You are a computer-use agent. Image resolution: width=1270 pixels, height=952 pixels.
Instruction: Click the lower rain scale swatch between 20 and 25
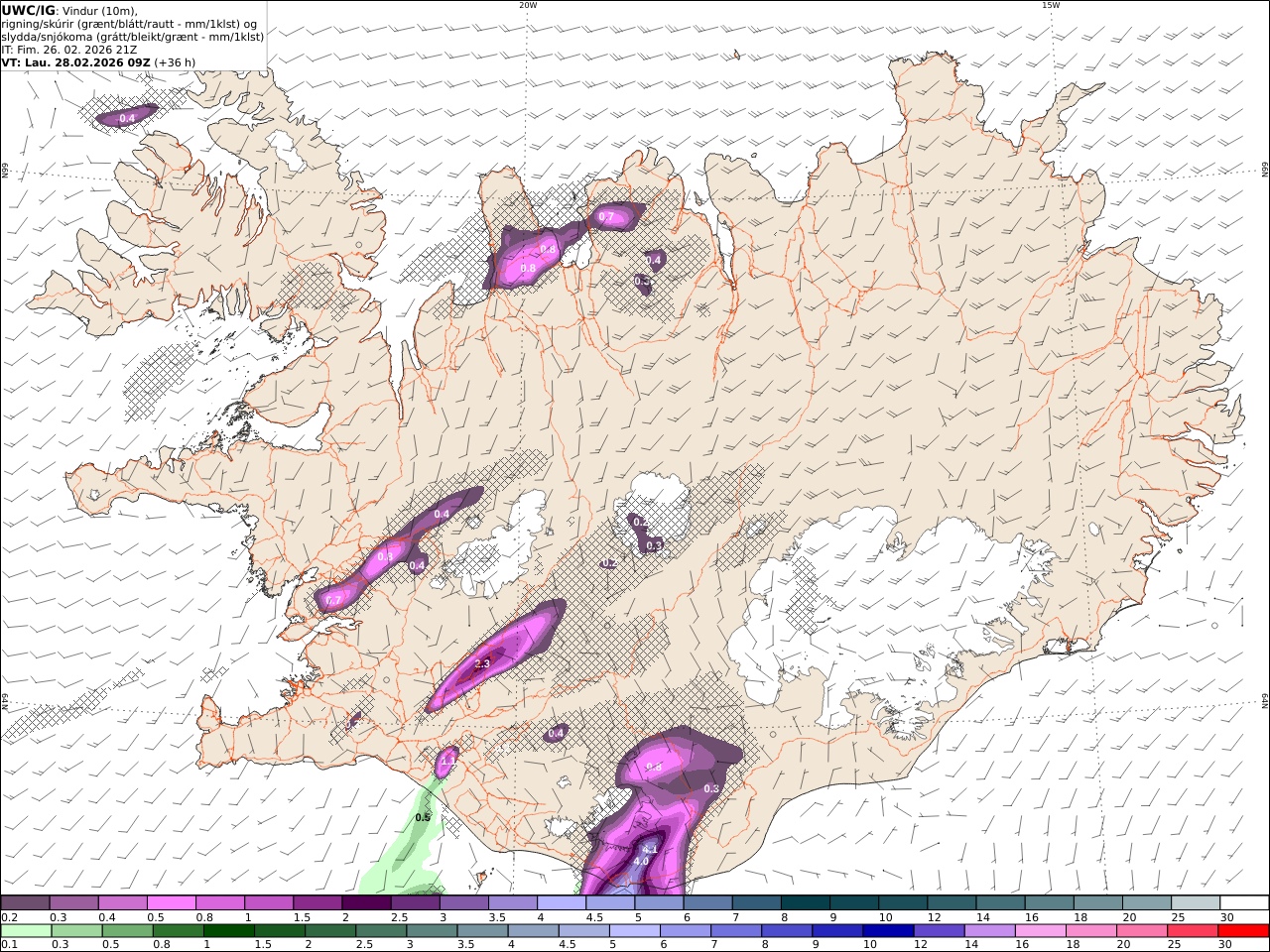[x=1142, y=931]
